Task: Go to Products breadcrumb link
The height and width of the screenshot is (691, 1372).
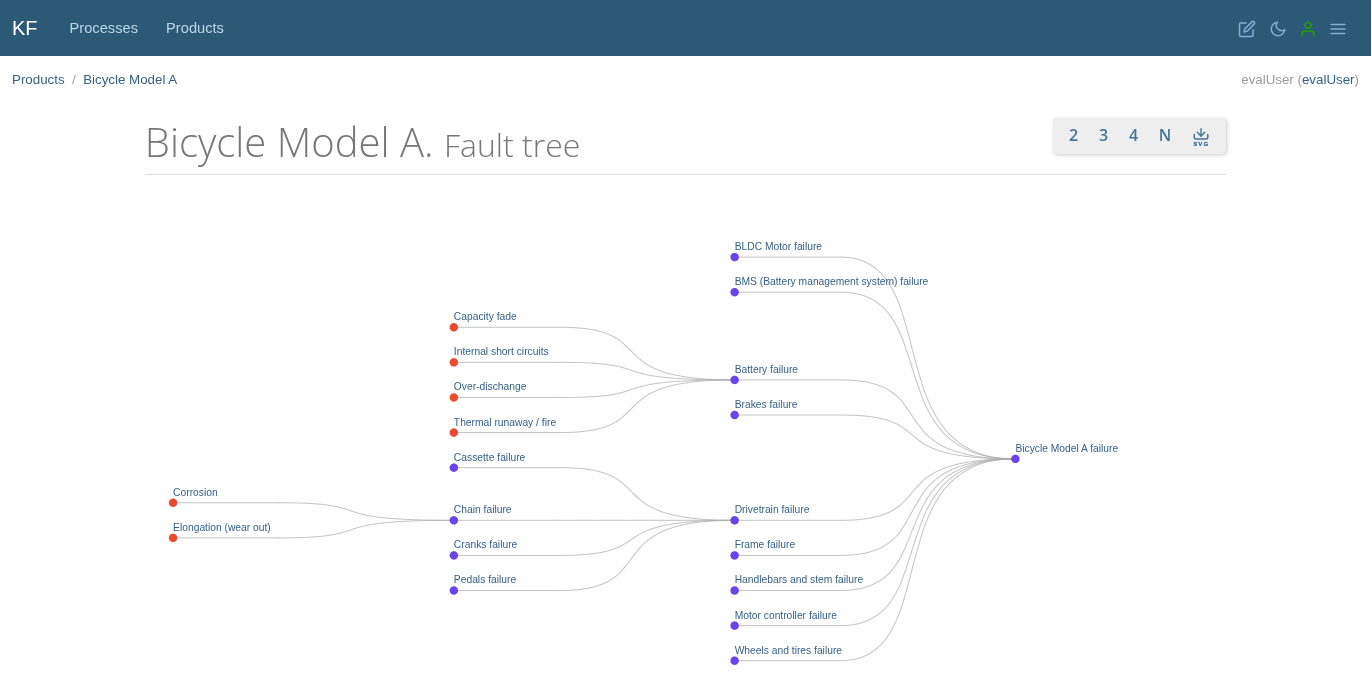Action: click(38, 80)
